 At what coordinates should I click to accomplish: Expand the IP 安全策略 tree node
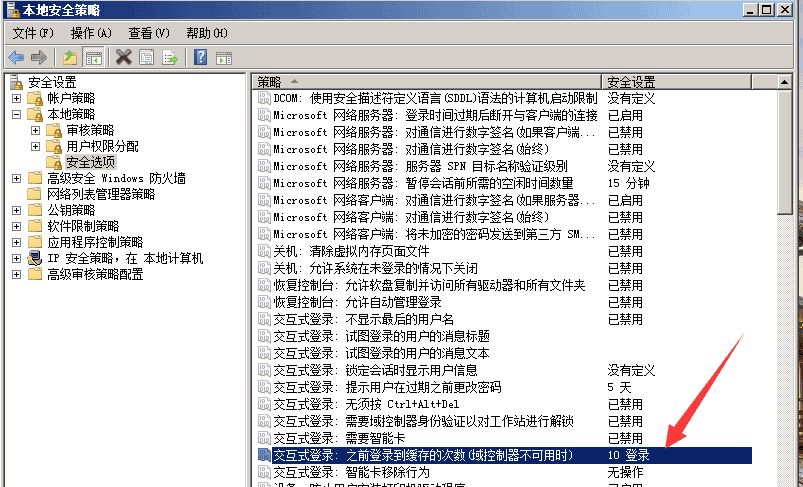16,258
